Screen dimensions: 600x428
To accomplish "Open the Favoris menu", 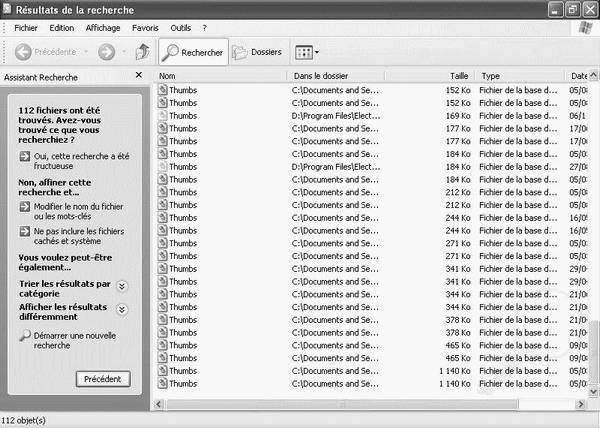I will [x=145, y=28].
